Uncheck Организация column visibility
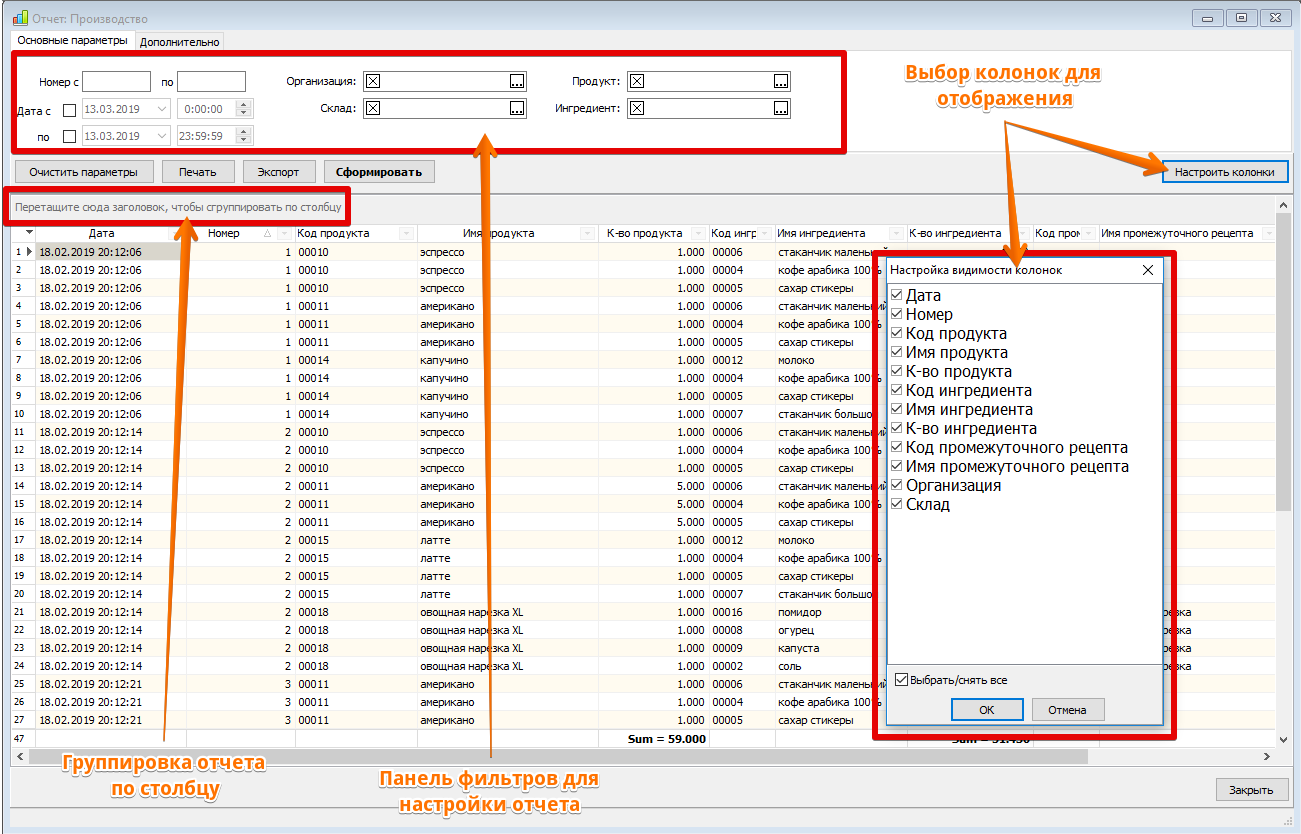This screenshot has width=1301, height=834. 897,486
